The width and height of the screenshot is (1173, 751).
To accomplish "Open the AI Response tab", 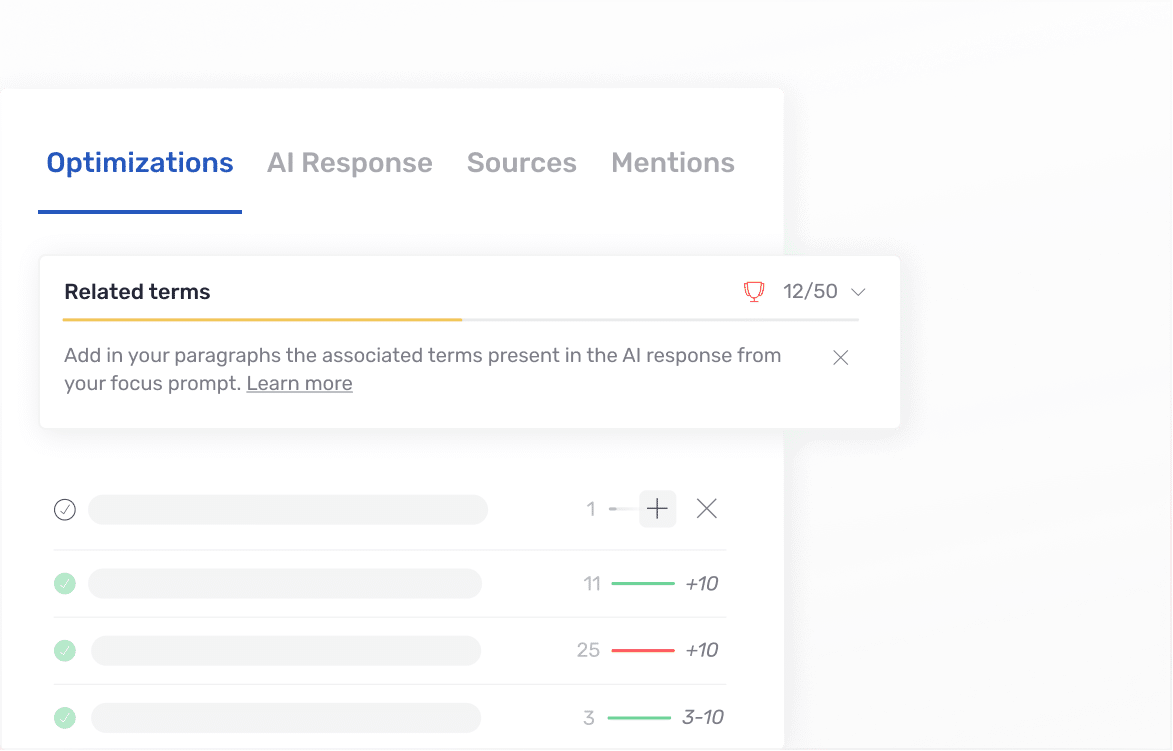I will pos(349,162).
